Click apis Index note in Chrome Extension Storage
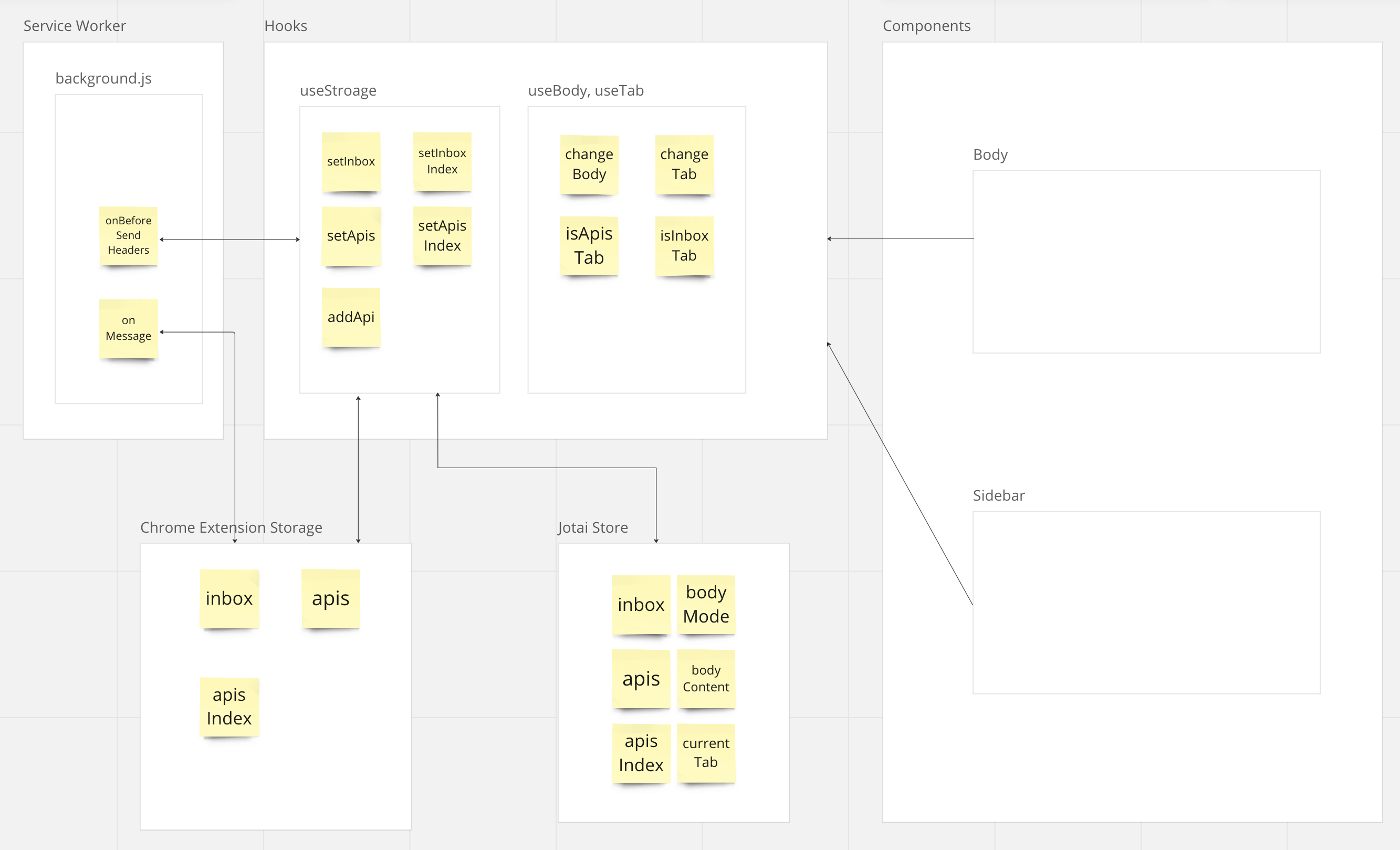This screenshot has height=850, width=1400. point(229,707)
